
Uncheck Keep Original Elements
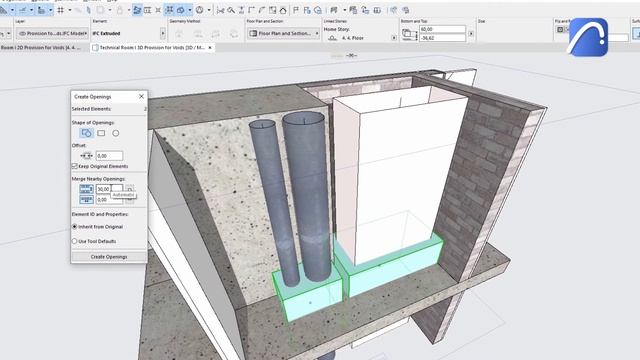point(75,166)
